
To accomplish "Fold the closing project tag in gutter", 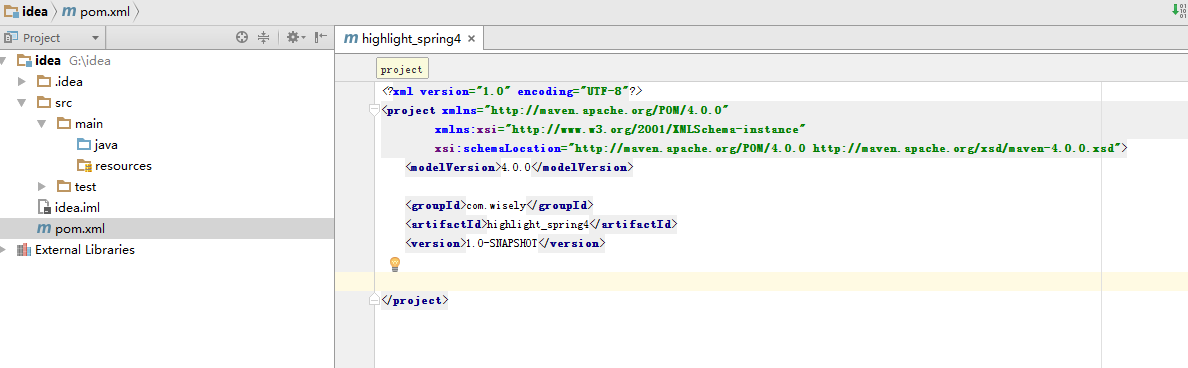I will click(x=374, y=301).
